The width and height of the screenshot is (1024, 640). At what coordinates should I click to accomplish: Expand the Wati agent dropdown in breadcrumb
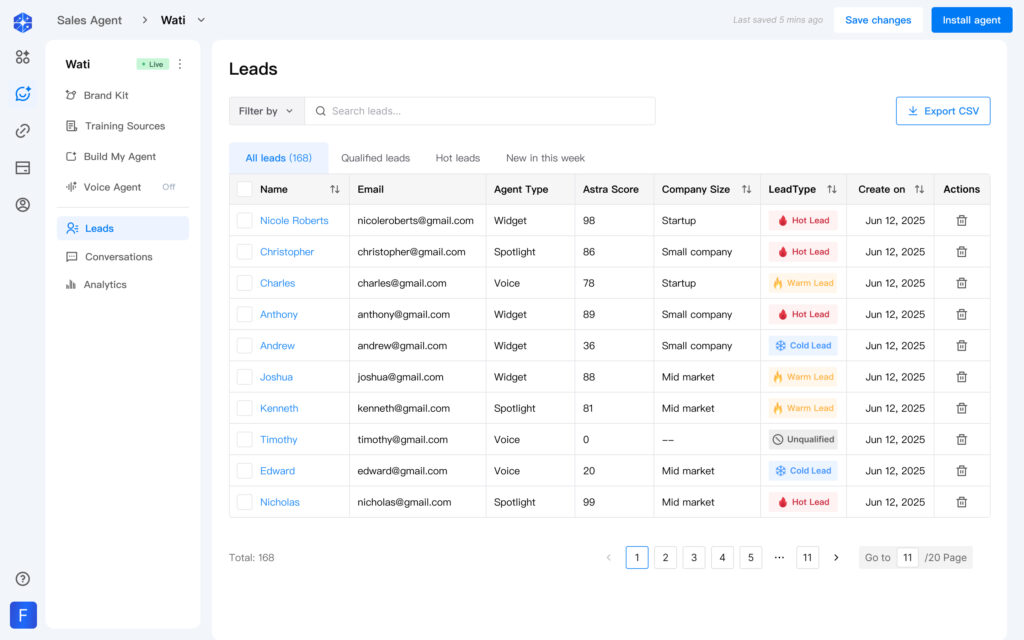pyautogui.click(x=201, y=20)
